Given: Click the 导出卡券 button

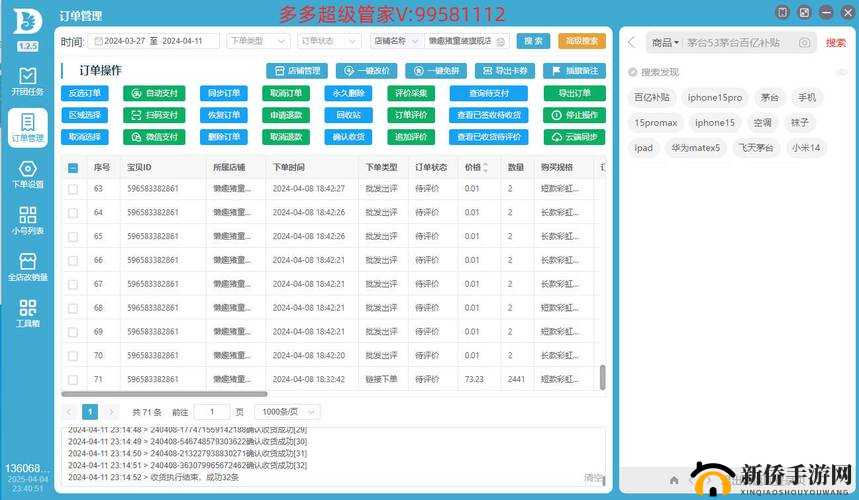Looking at the screenshot, I should (x=505, y=71).
